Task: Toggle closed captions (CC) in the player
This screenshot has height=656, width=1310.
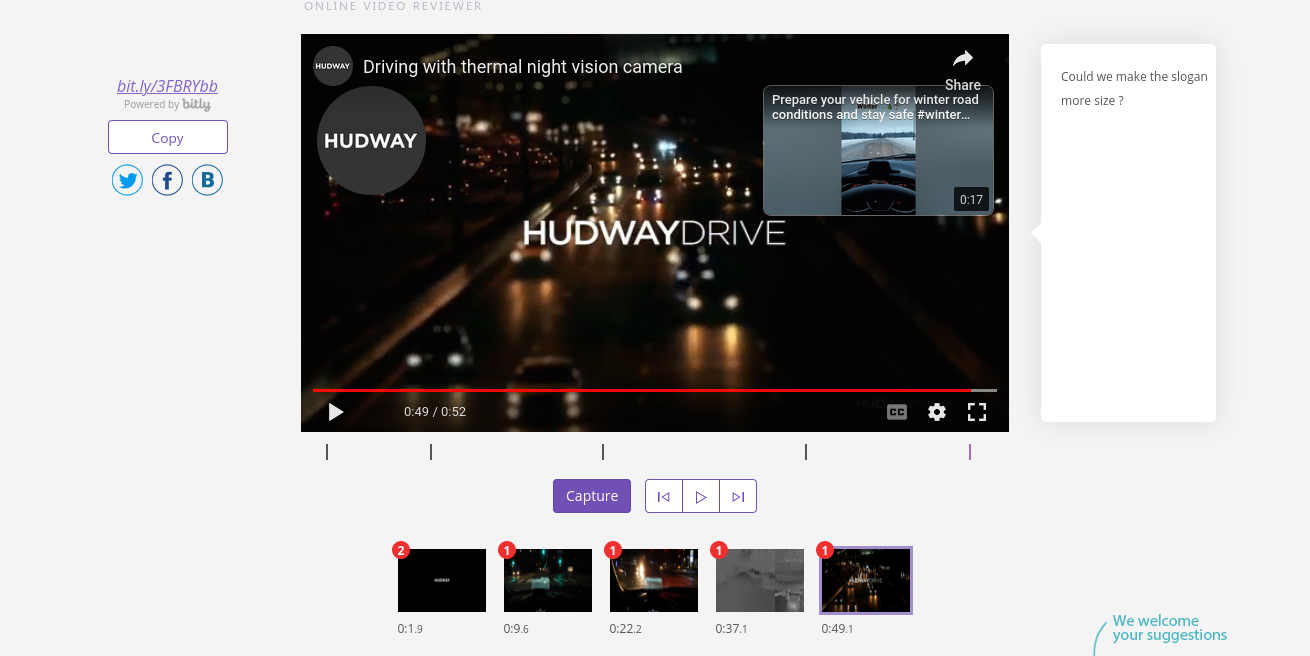Action: [x=897, y=412]
